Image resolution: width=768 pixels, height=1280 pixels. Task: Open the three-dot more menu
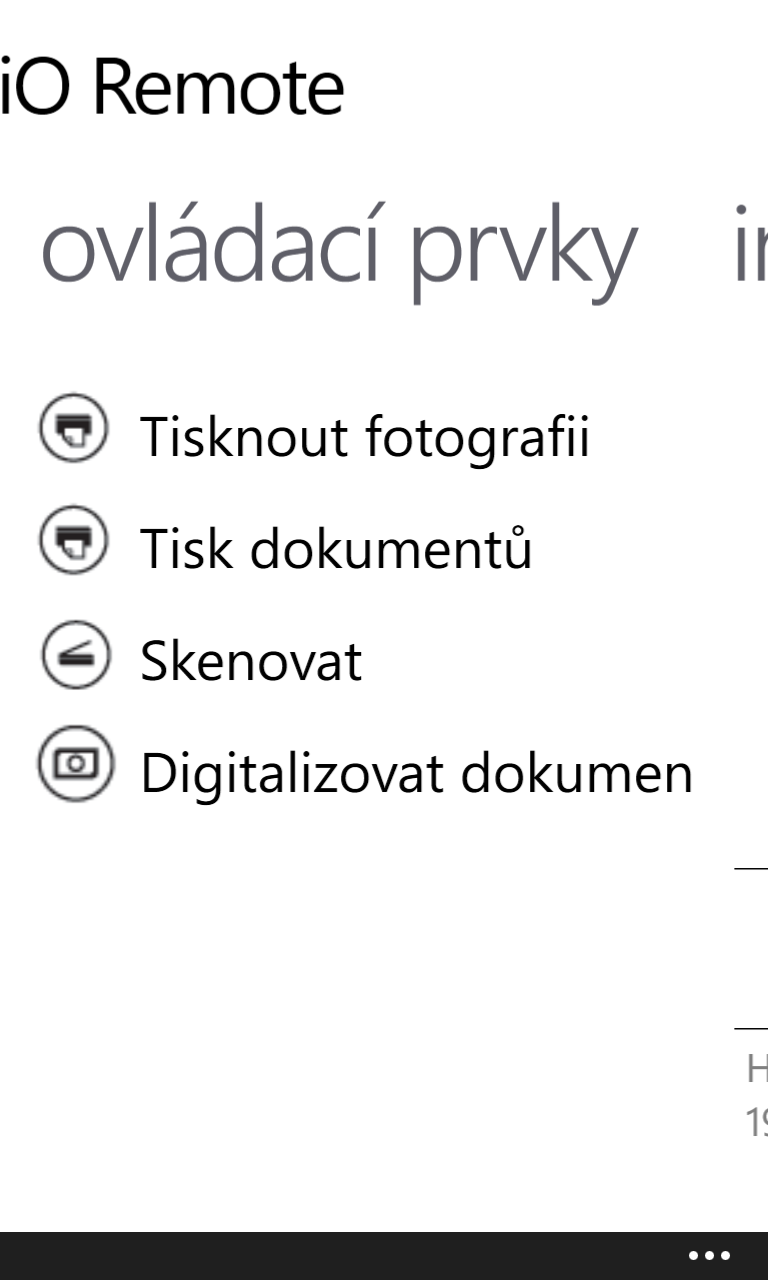pyautogui.click(x=709, y=1256)
